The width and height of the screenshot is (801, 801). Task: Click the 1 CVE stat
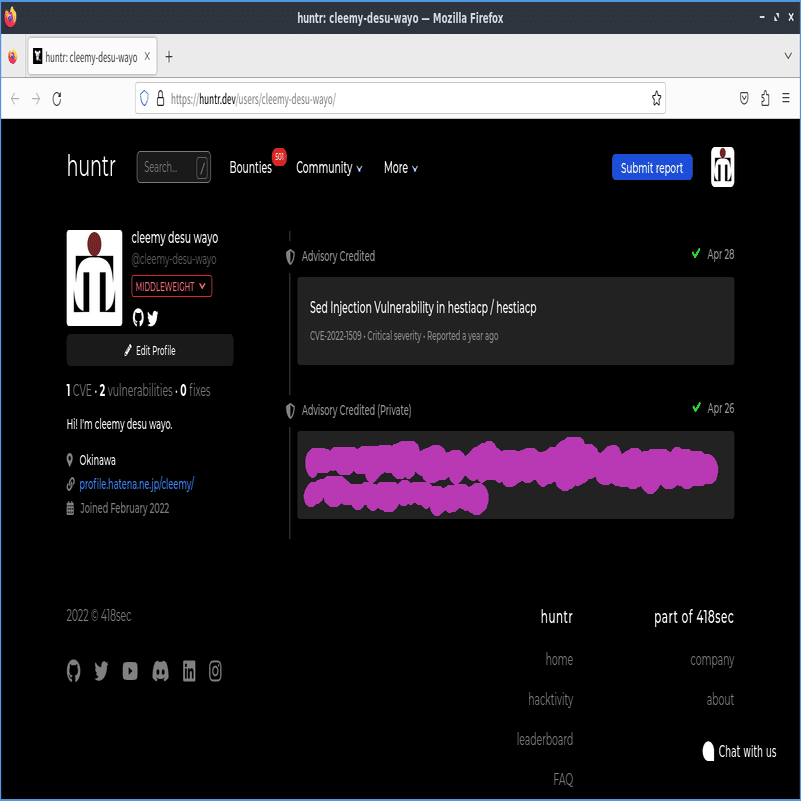click(79, 390)
